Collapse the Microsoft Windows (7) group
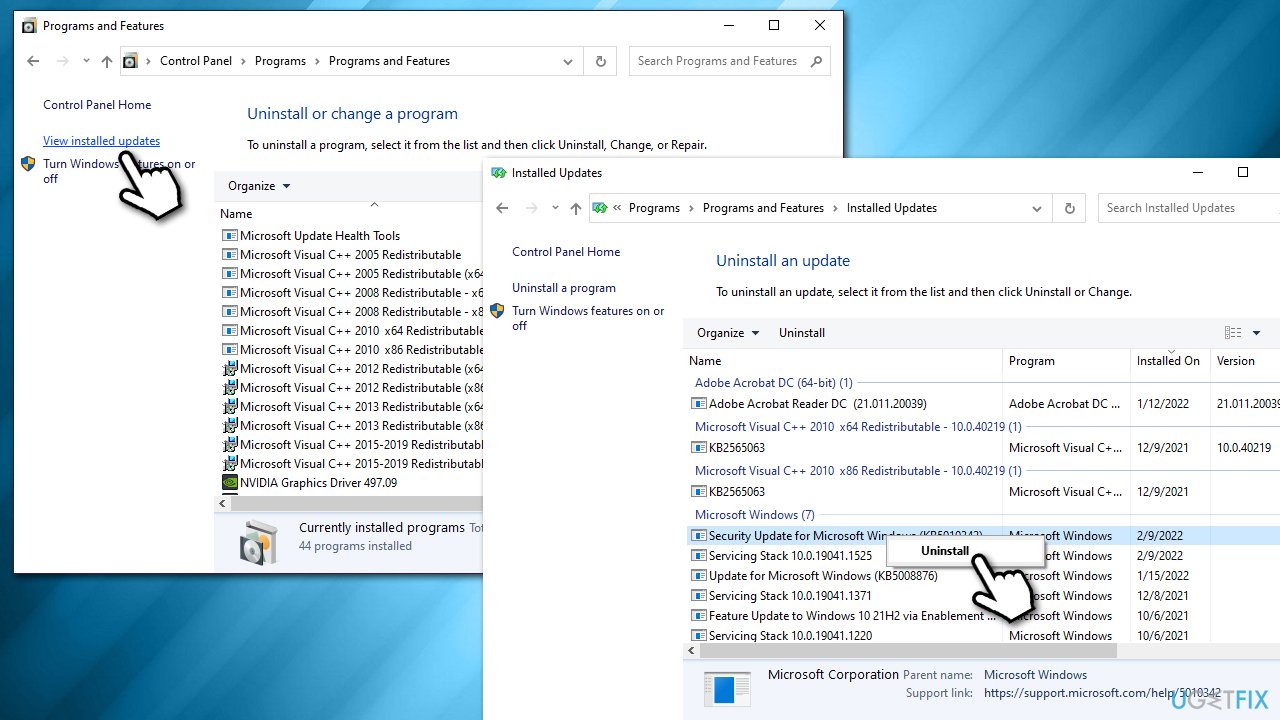 755,515
